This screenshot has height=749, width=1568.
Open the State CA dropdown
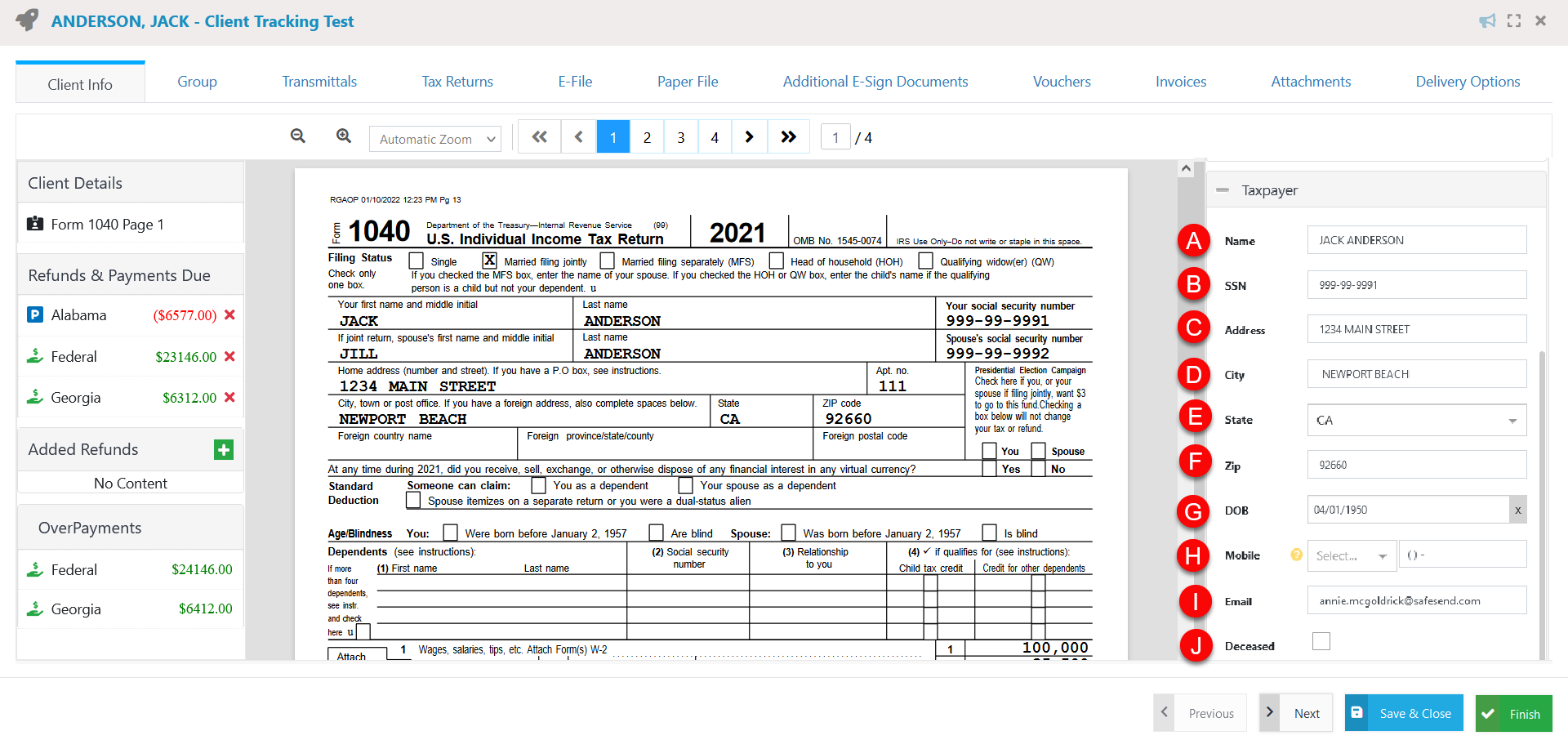[1417, 420]
